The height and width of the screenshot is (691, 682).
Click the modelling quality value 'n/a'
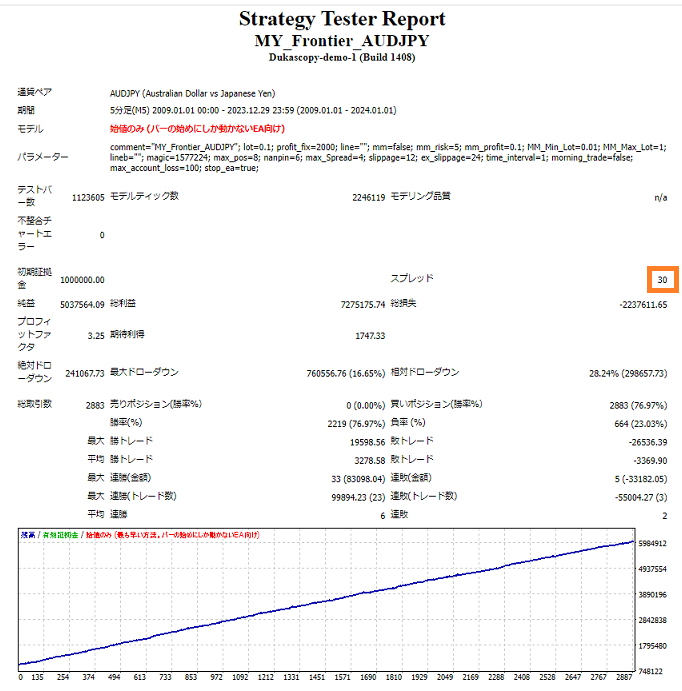pyautogui.click(x=660, y=197)
